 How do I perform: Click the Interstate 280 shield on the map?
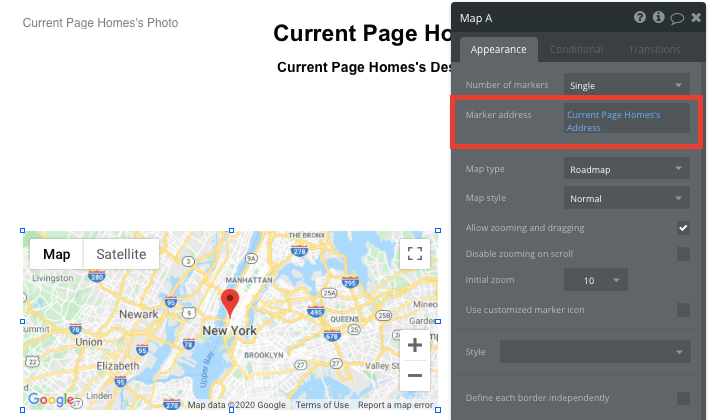tap(97, 276)
